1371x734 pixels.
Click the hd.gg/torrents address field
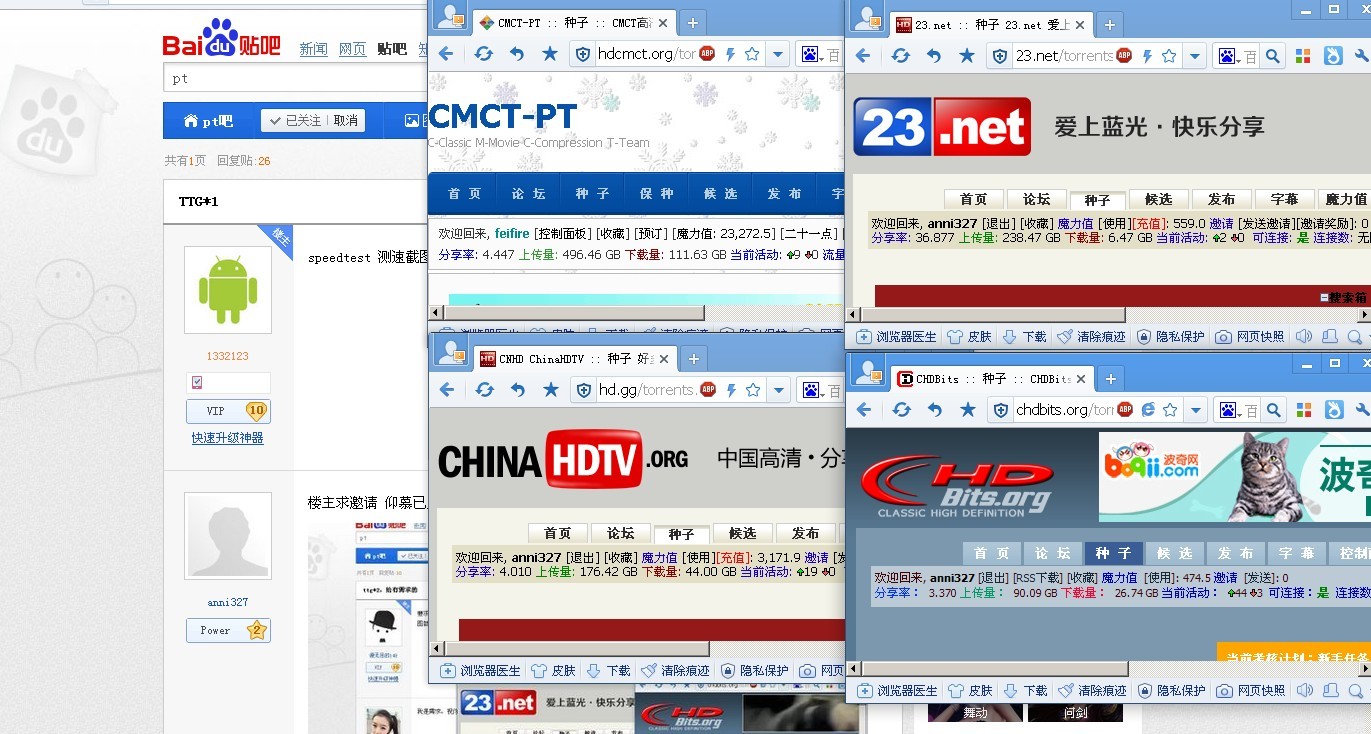(x=646, y=390)
